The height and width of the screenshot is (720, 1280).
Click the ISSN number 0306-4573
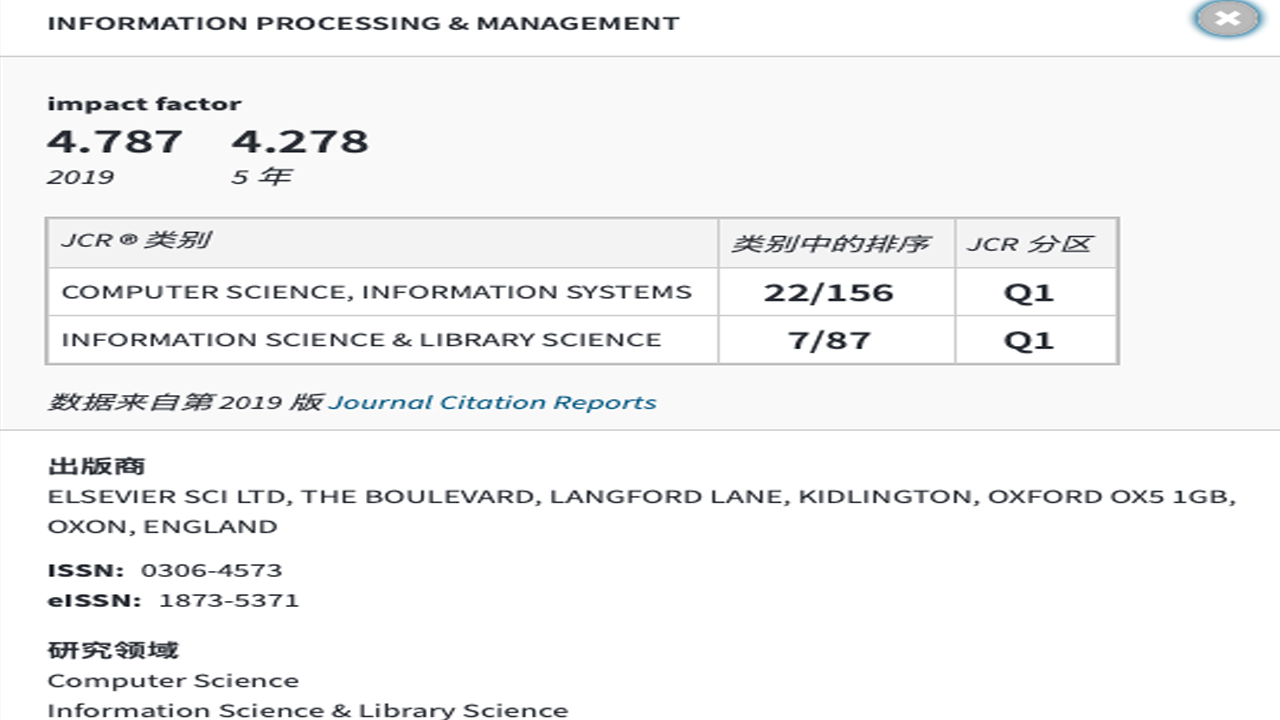pyautogui.click(x=211, y=570)
